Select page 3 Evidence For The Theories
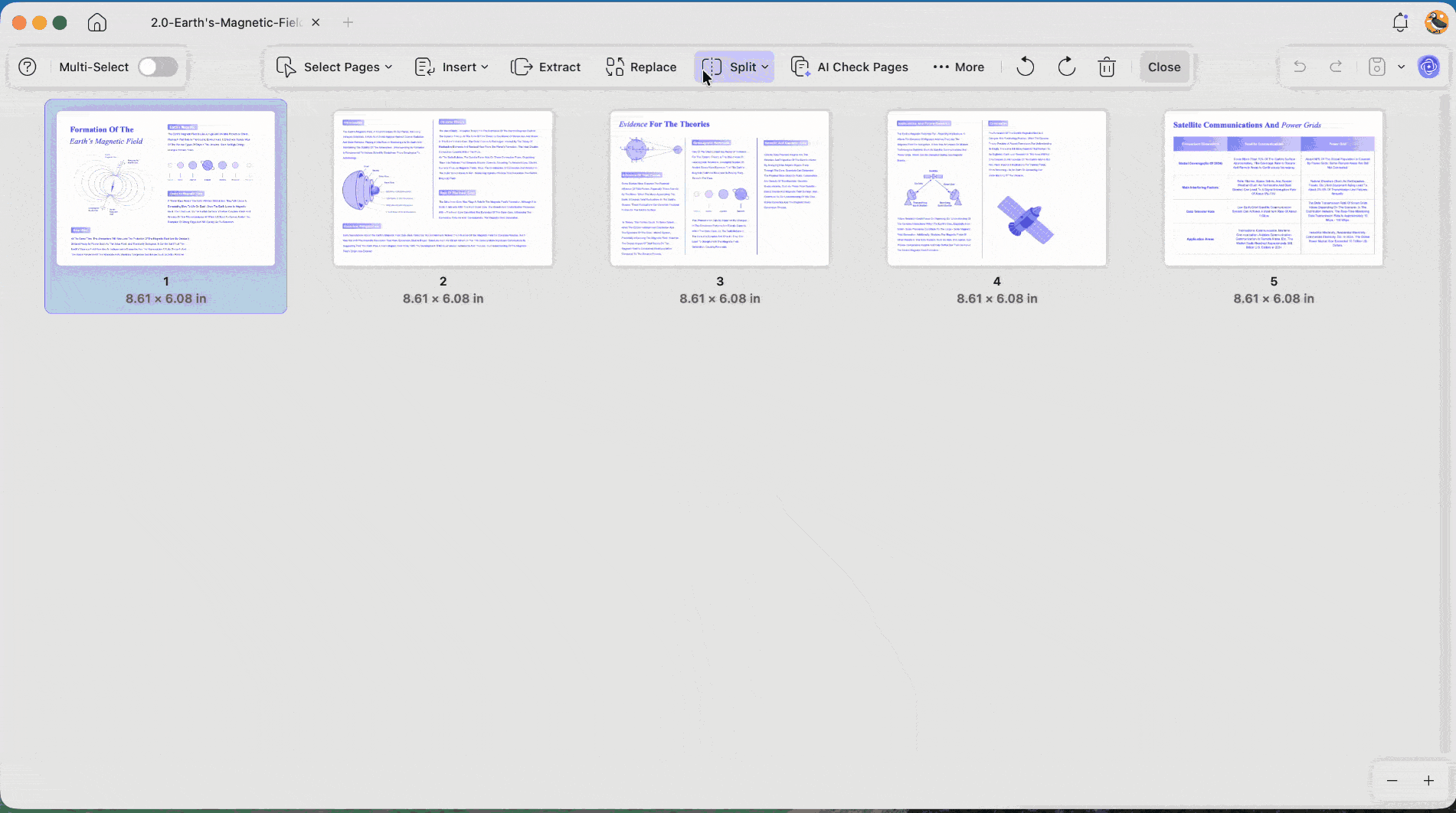This screenshot has width=1456, height=813. 720,189
